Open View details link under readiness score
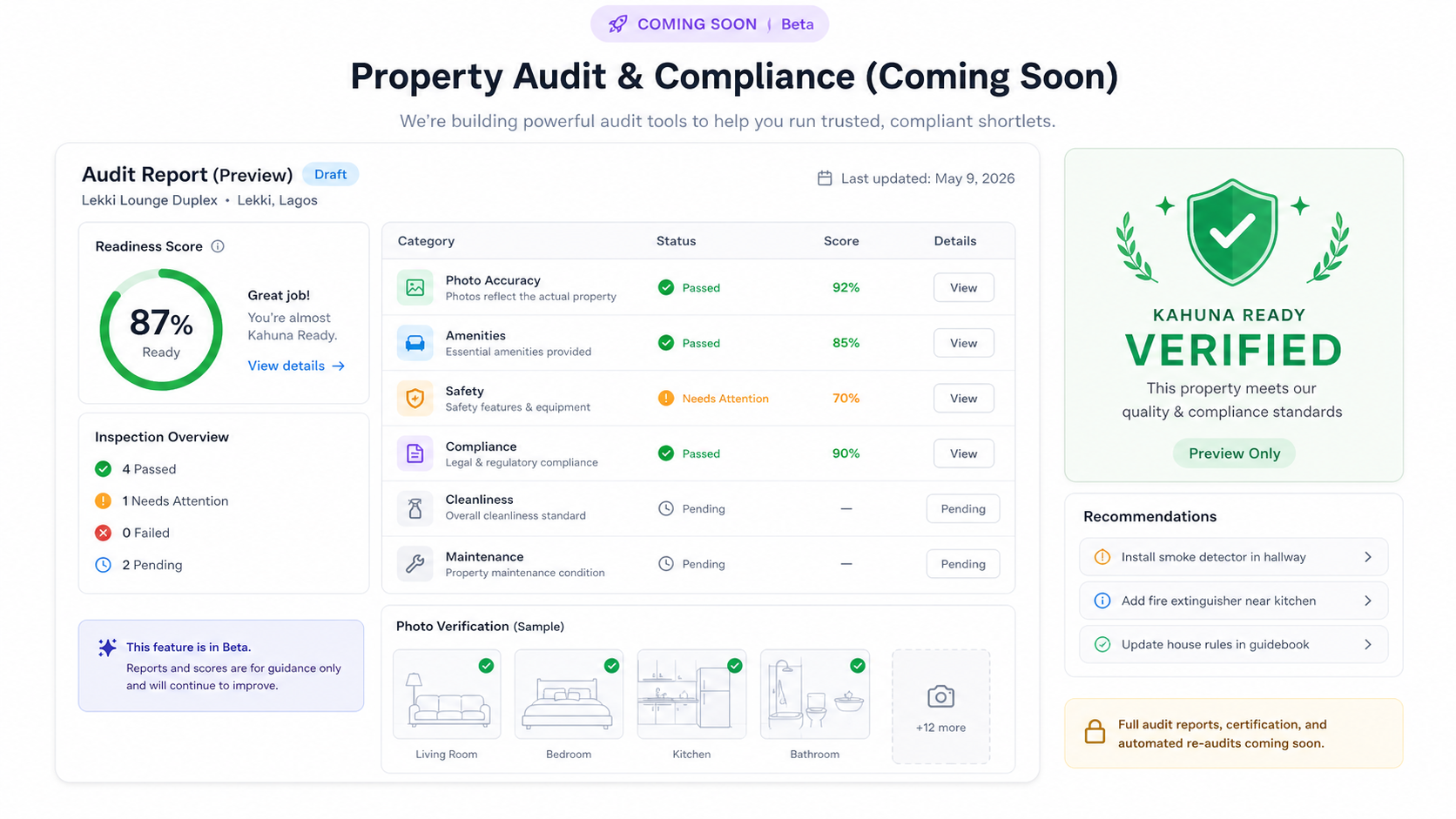 (296, 366)
